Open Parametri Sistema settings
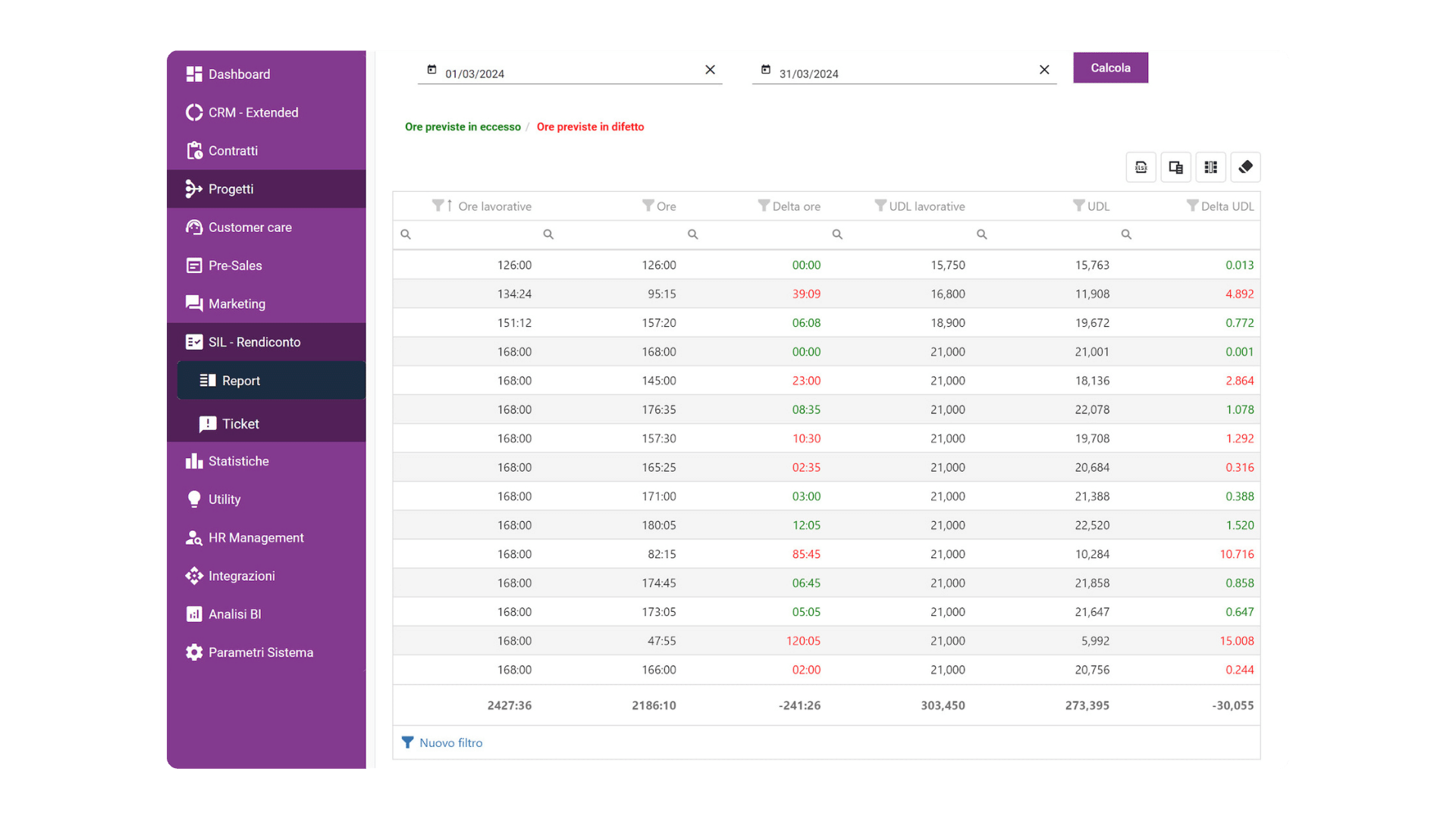1456x819 pixels. [266, 653]
